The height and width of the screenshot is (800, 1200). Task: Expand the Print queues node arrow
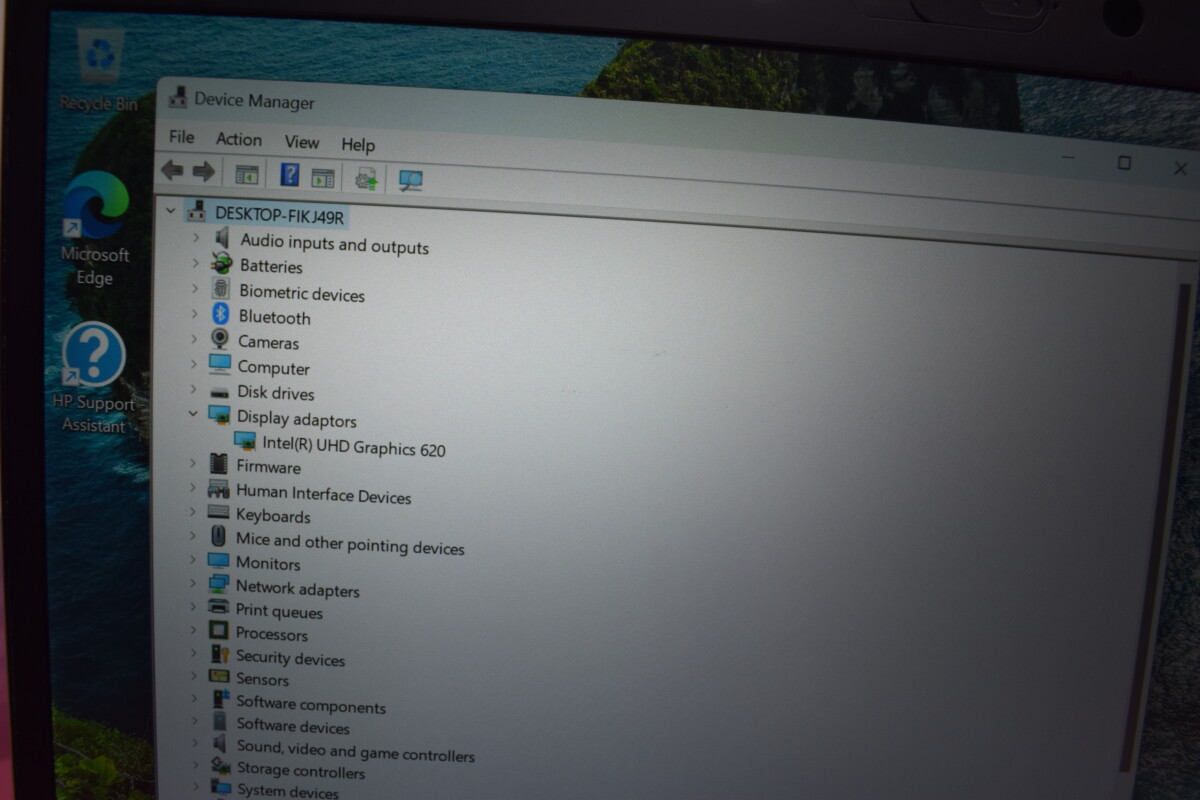[193, 607]
